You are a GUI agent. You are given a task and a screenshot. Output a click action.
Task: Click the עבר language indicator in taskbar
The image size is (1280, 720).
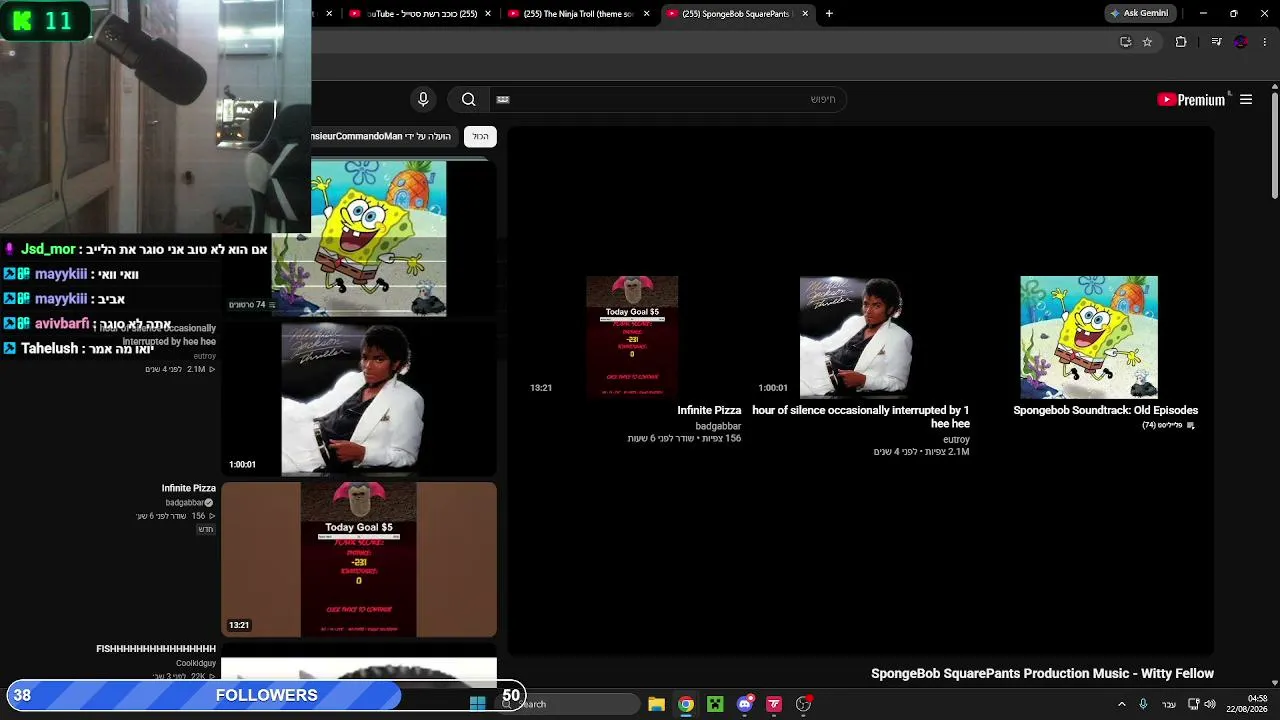1169,704
